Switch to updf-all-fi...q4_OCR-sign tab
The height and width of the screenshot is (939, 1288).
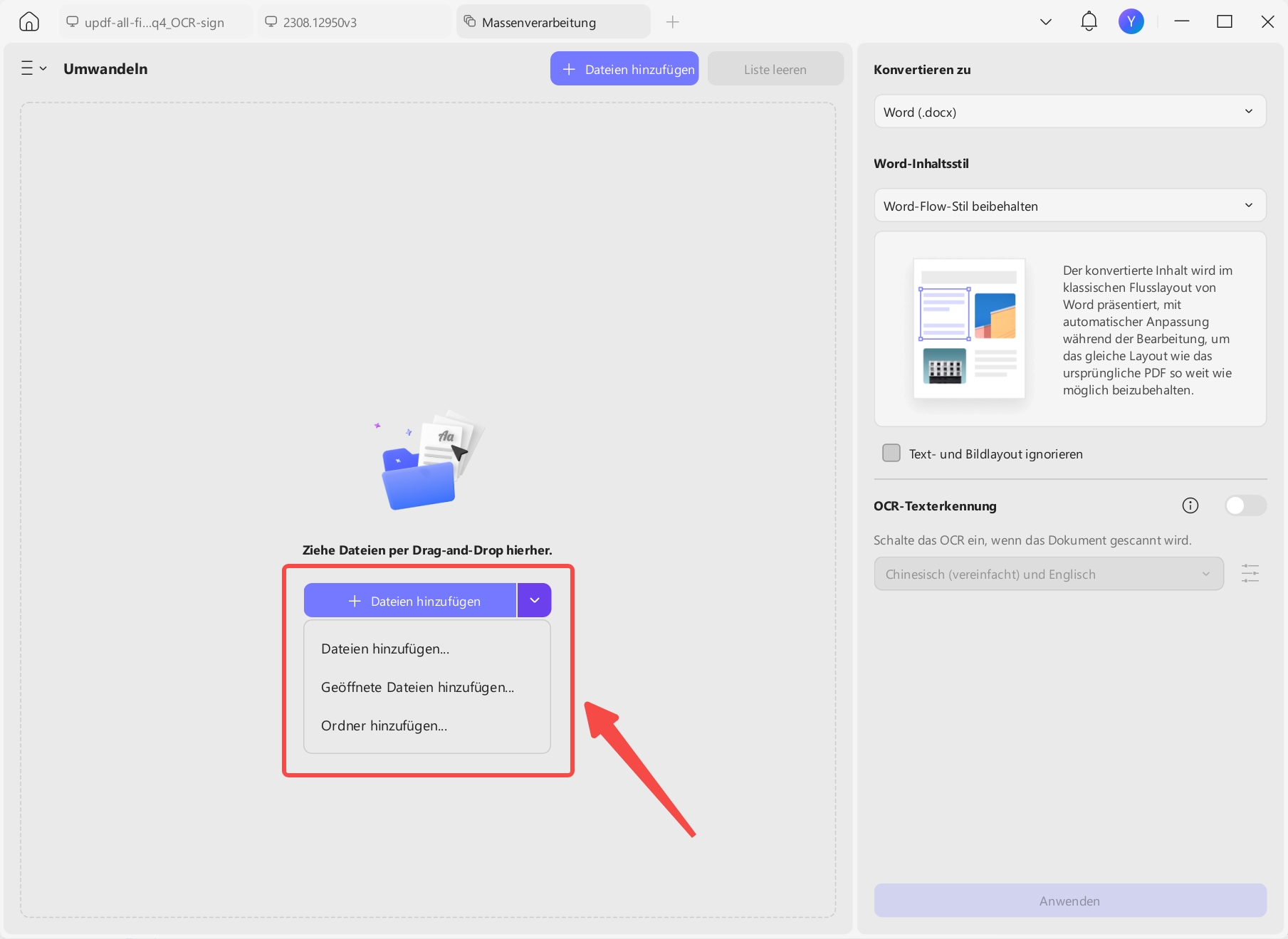tap(155, 22)
